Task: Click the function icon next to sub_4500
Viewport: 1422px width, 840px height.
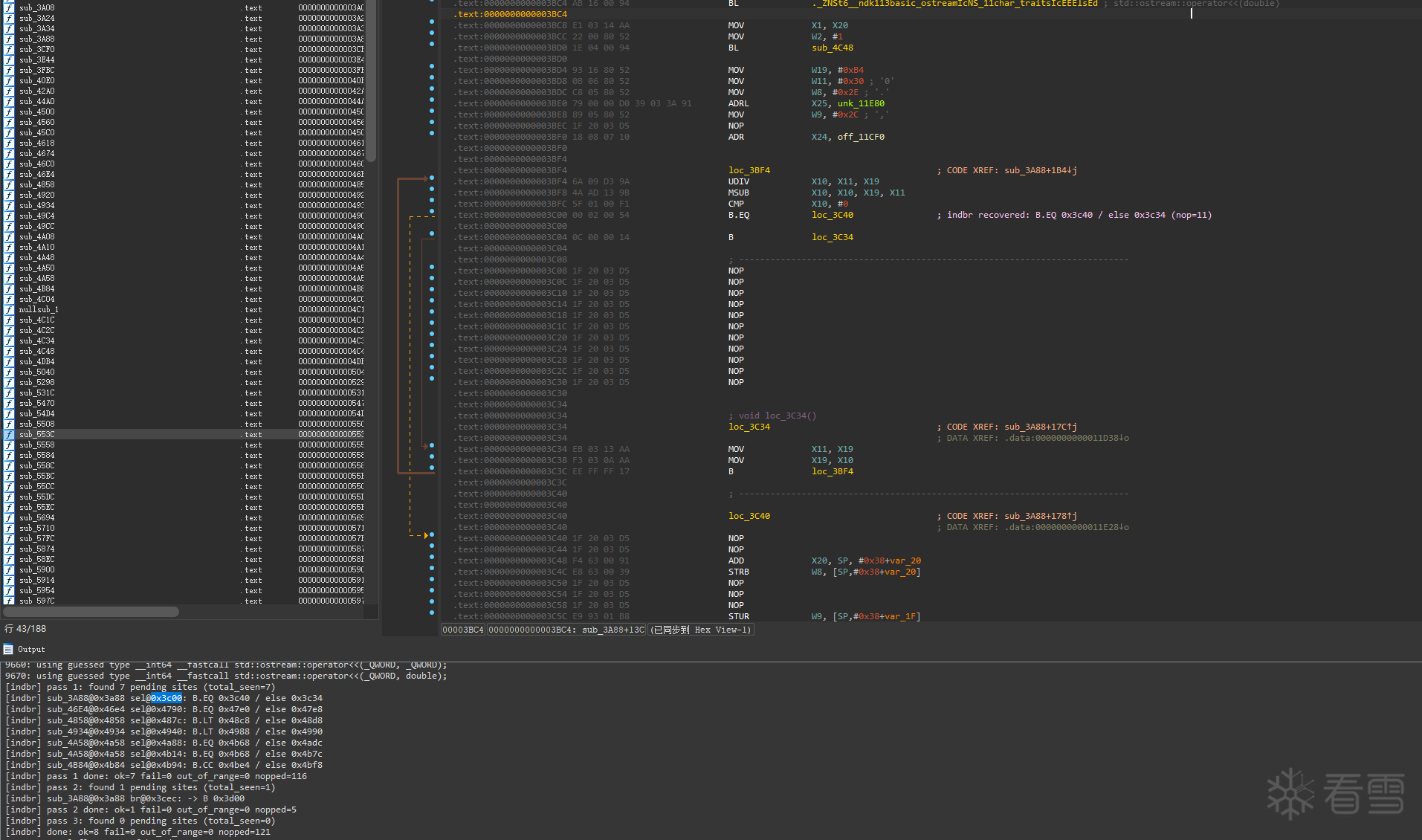Action: (x=10, y=112)
